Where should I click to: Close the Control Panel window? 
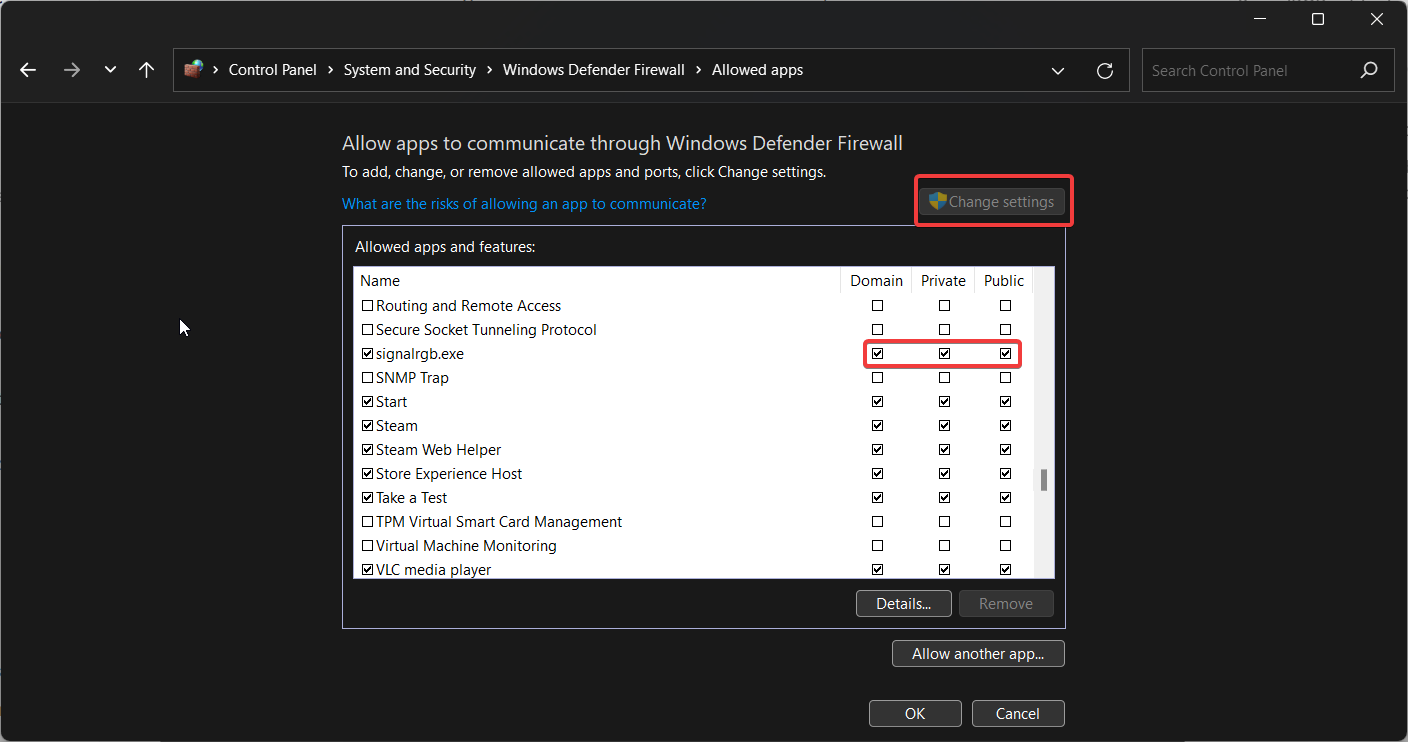(x=1378, y=19)
